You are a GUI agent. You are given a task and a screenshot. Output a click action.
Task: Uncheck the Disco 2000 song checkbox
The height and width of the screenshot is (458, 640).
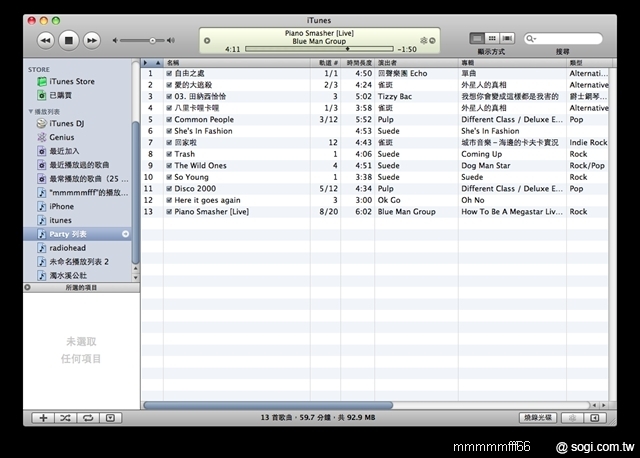coord(170,188)
